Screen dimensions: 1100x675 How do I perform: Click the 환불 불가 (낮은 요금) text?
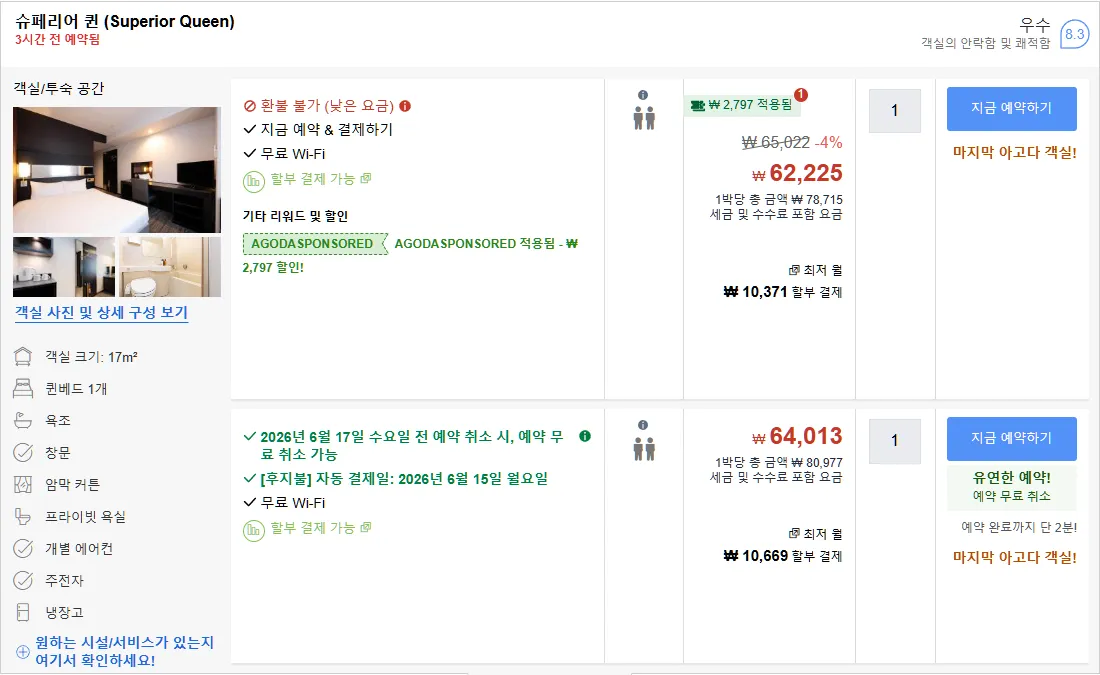tap(327, 106)
